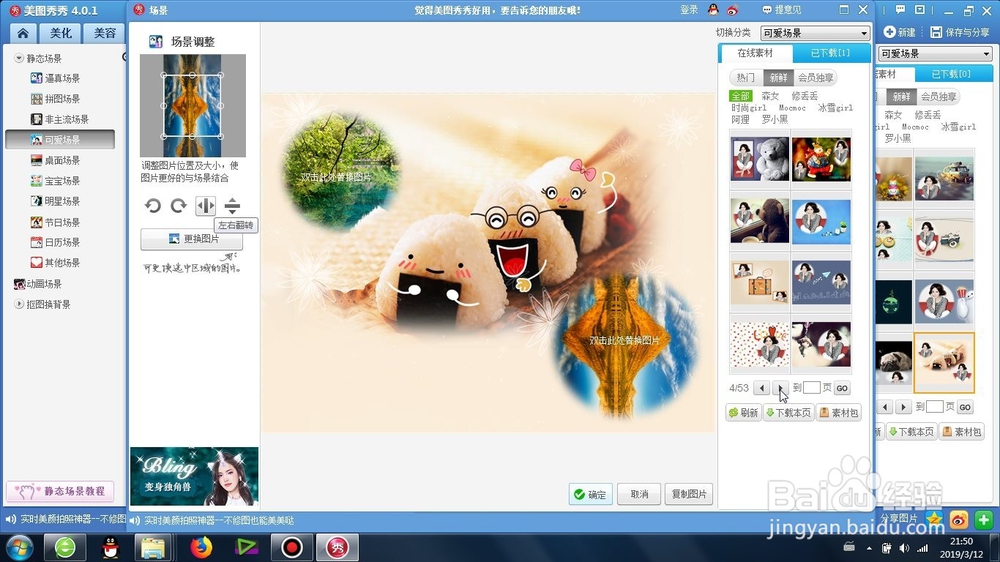Click the speaker icon in the status bar
The height and width of the screenshot is (562, 1000).
tap(135, 521)
